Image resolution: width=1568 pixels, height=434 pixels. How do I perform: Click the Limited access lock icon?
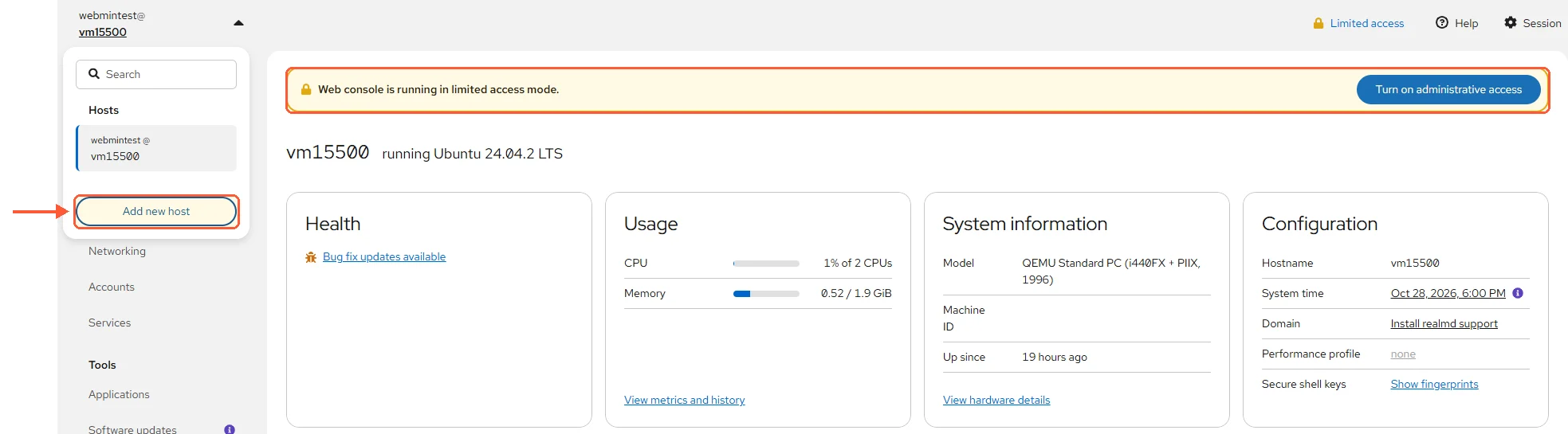point(1318,23)
